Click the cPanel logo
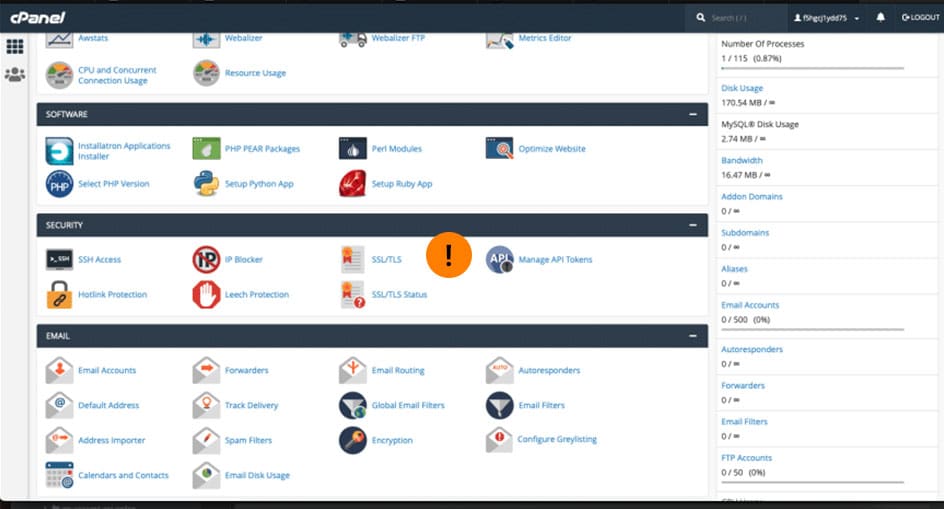Screen dimensions: 944x509 [37, 18]
